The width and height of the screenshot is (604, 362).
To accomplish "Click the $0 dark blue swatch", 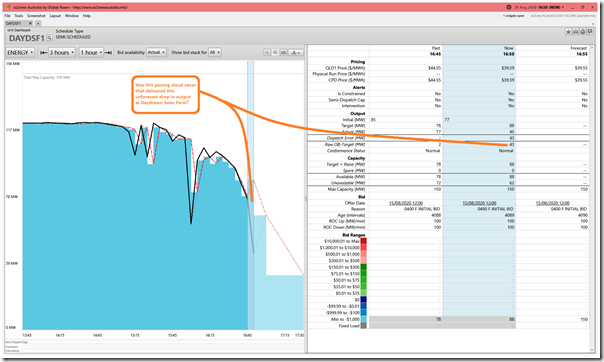I will 363,300.
